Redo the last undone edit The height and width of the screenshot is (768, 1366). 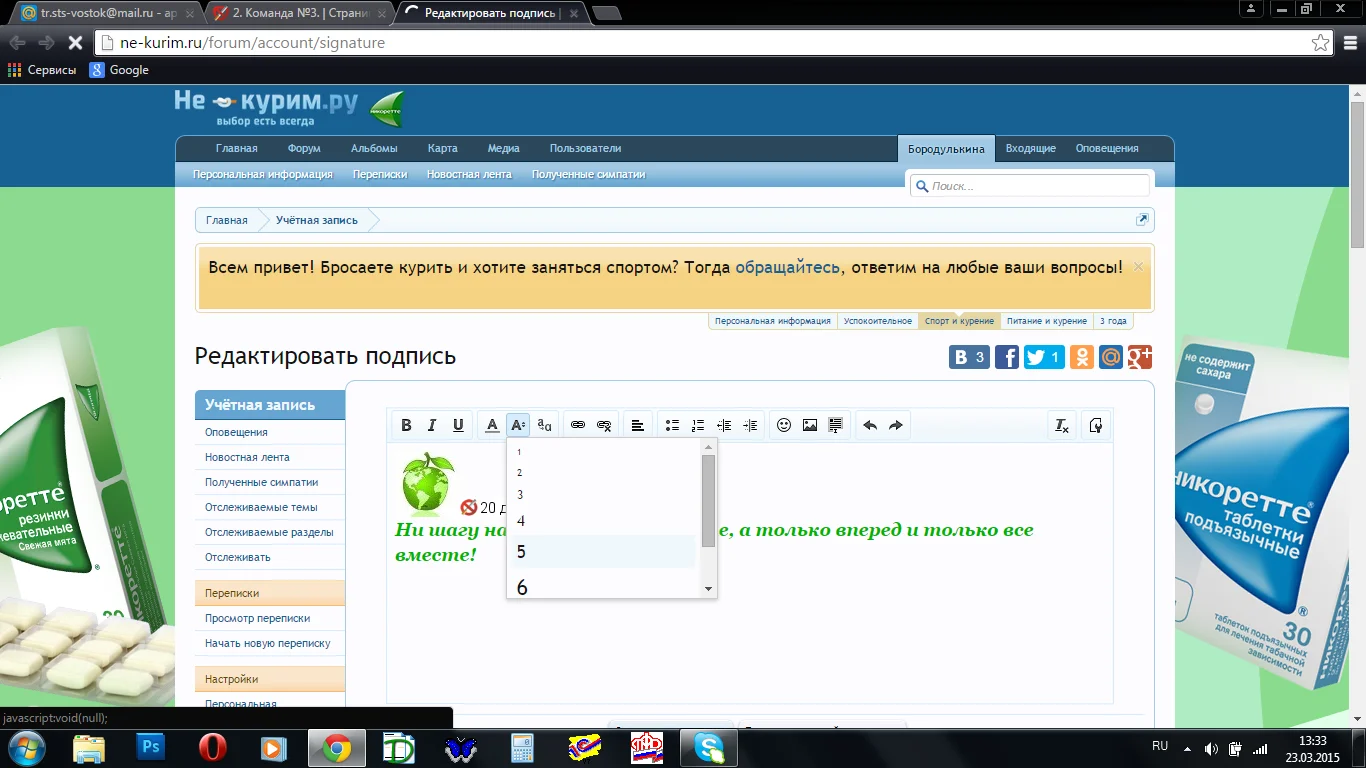click(x=896, y=425)
